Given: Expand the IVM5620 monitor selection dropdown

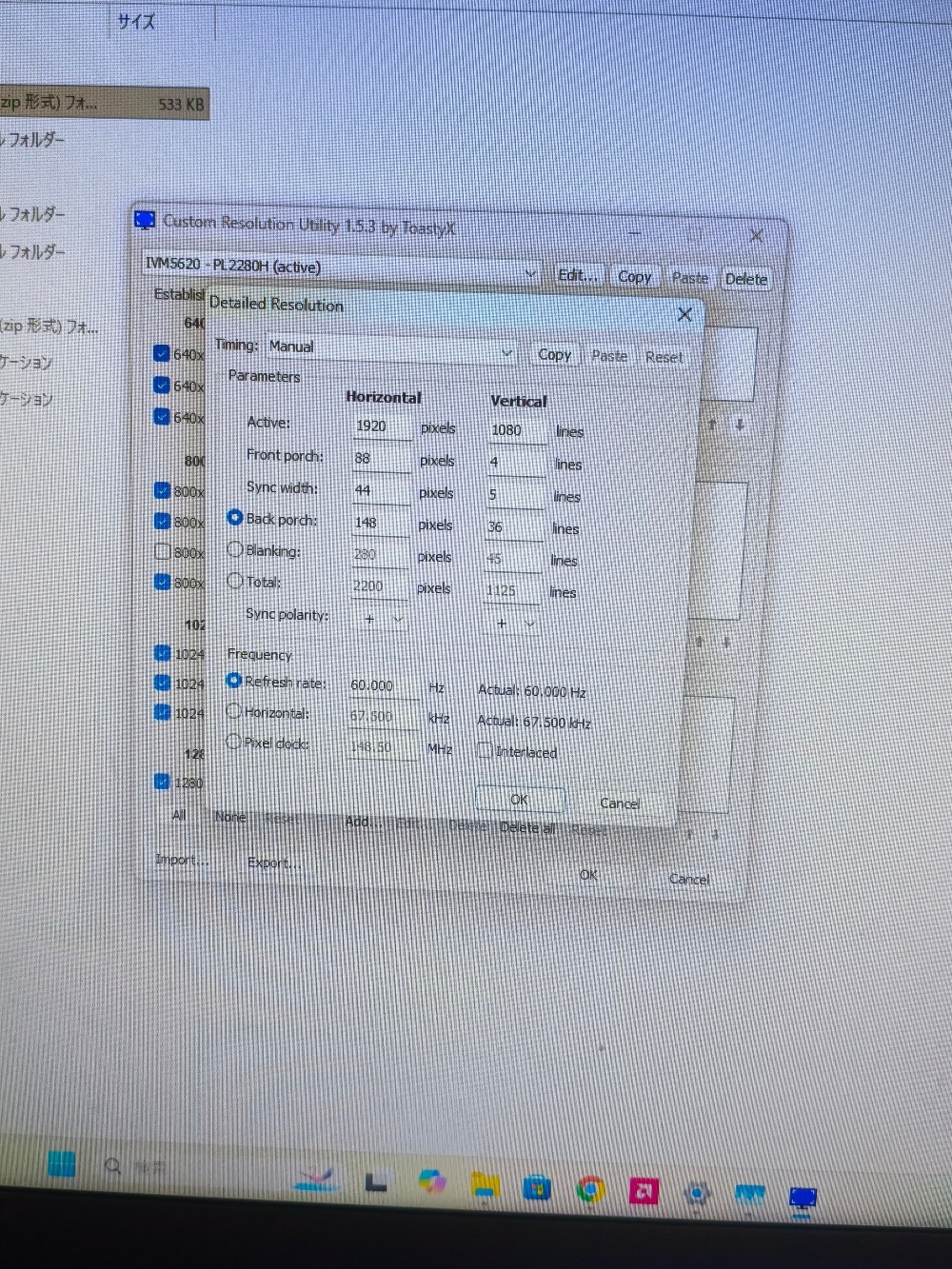Looking at the screenshot, I should coord(342,269).
